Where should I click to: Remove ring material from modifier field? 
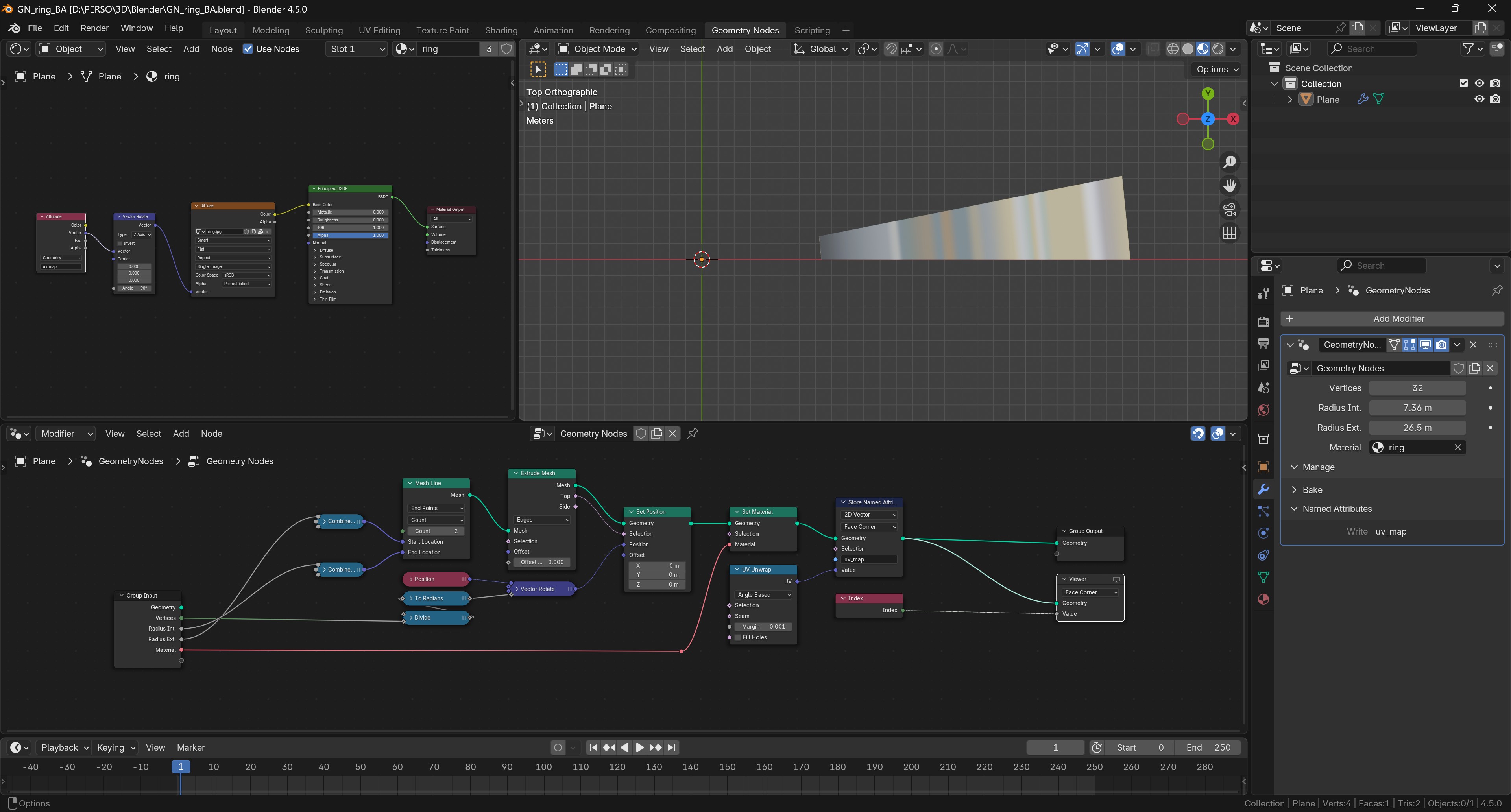pos(1457,447)
